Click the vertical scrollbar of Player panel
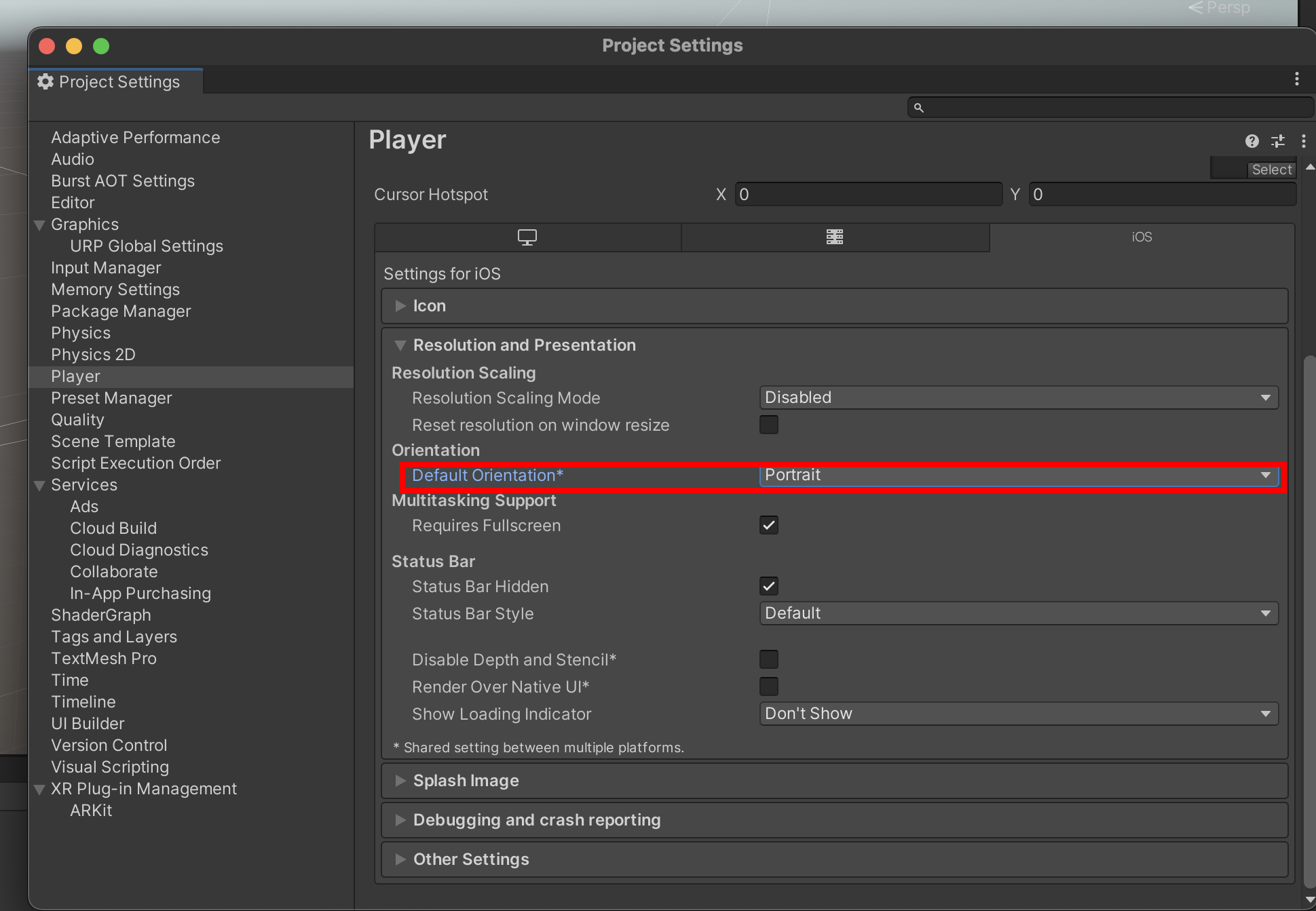Image resolution: width=1316 pixels, height=911 pixels. (1309, 610)
